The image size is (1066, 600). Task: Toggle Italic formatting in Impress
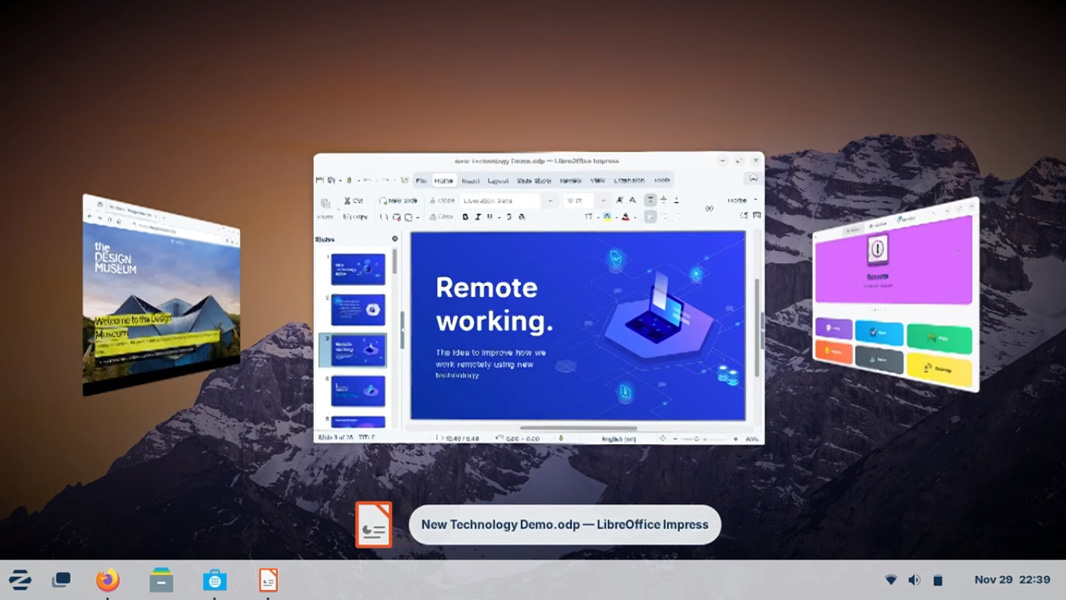pos(478,217)
